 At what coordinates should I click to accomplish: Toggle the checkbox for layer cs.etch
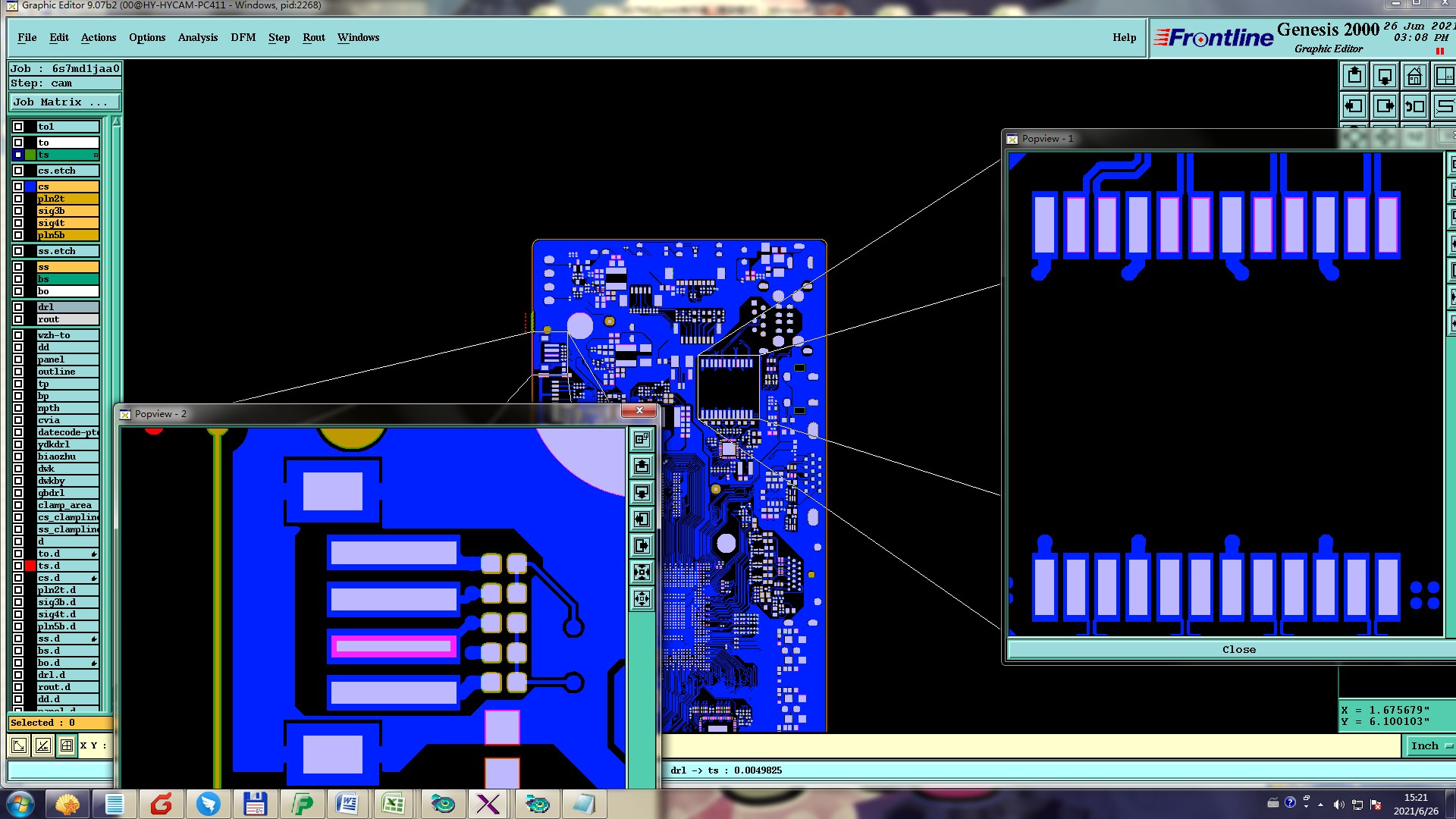(x=18, y=171)
